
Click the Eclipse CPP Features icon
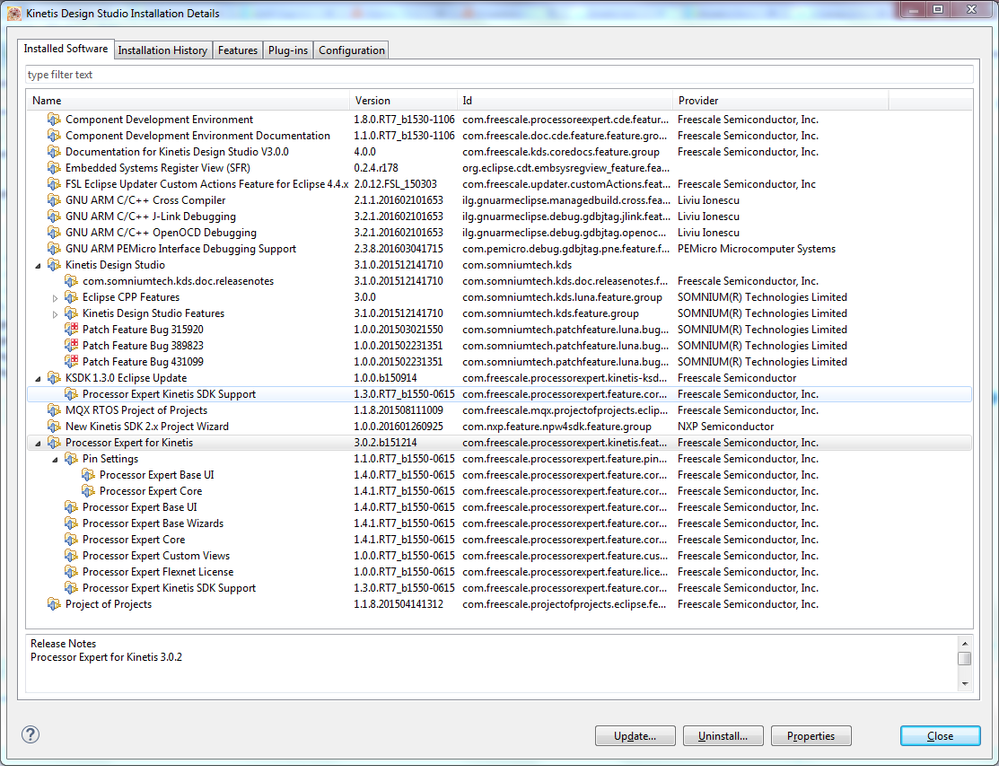[x=71, y=297]
